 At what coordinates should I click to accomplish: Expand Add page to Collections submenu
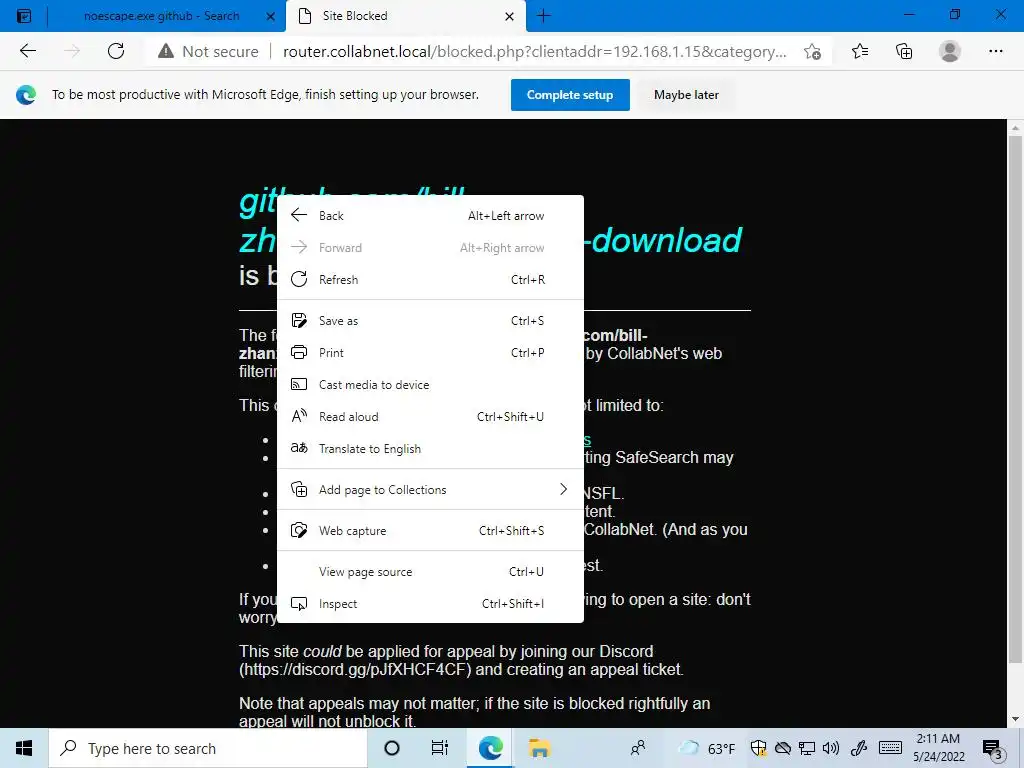point(430,490)
